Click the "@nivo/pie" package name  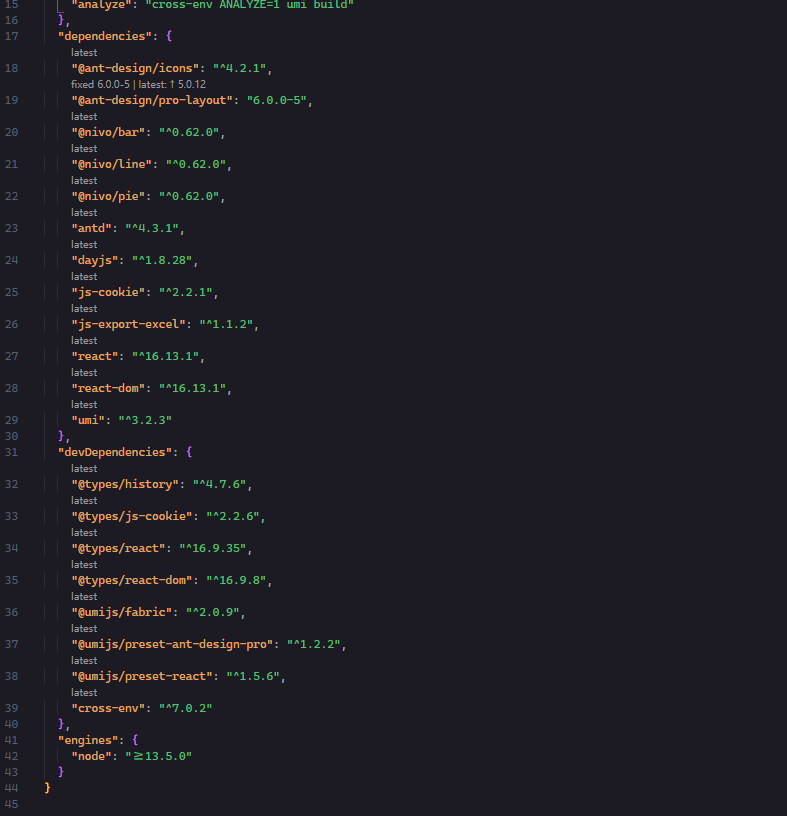click(x=108, y=196)
